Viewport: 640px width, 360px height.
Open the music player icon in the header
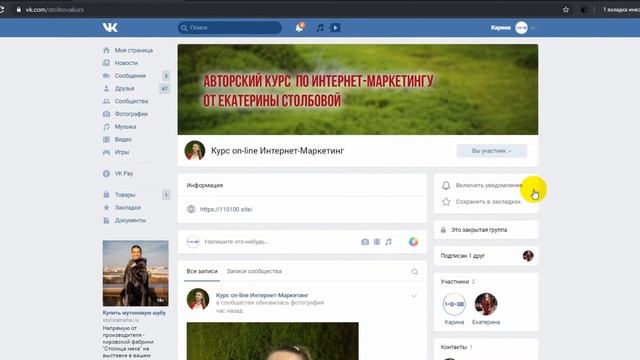[320, 27]
